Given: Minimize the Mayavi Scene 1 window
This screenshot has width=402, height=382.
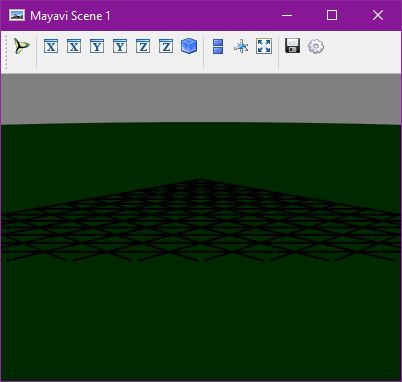Looking at the screenshot, I should [x=287, y=15].
